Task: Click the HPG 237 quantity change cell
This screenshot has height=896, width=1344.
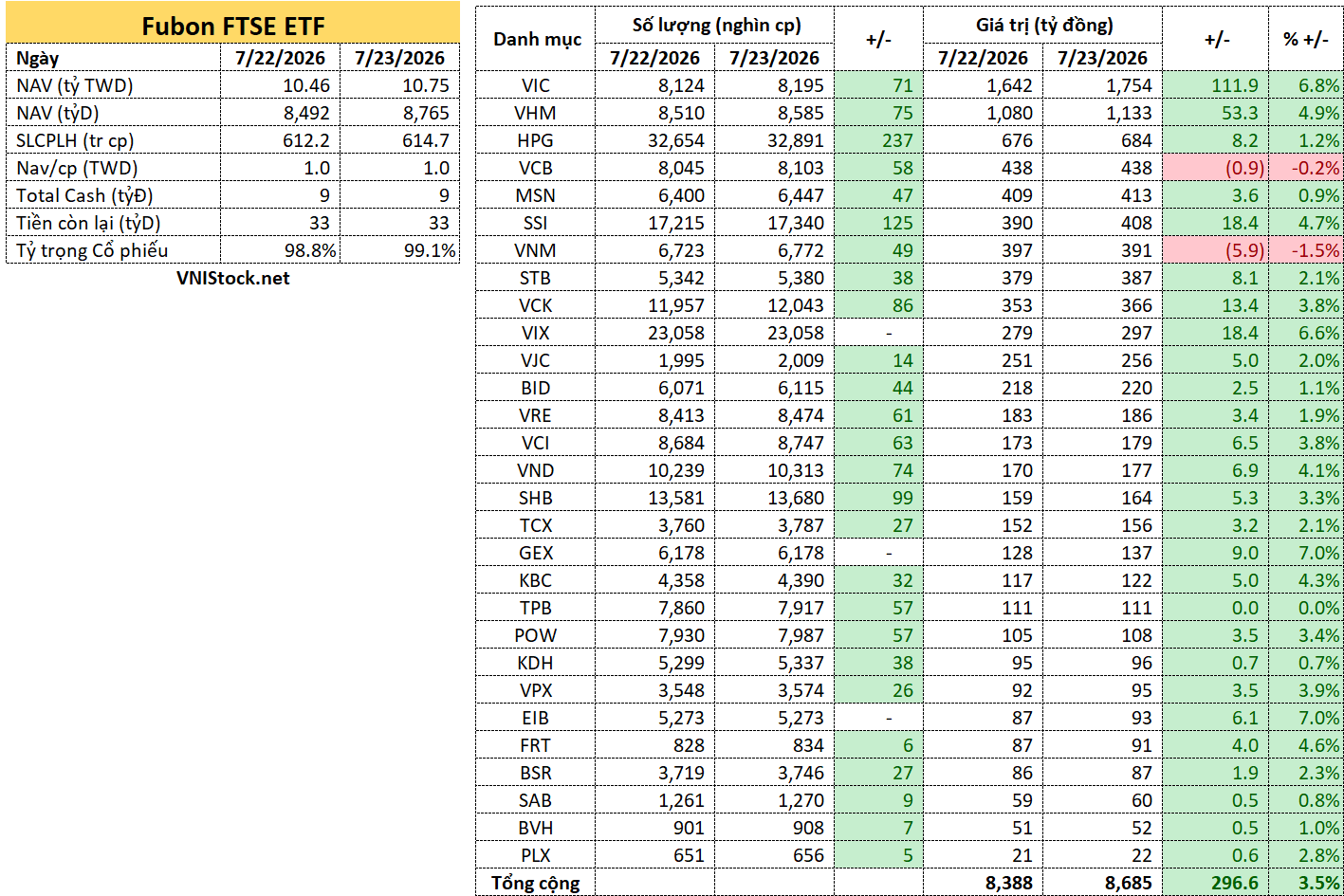Action: pos(877,140)
